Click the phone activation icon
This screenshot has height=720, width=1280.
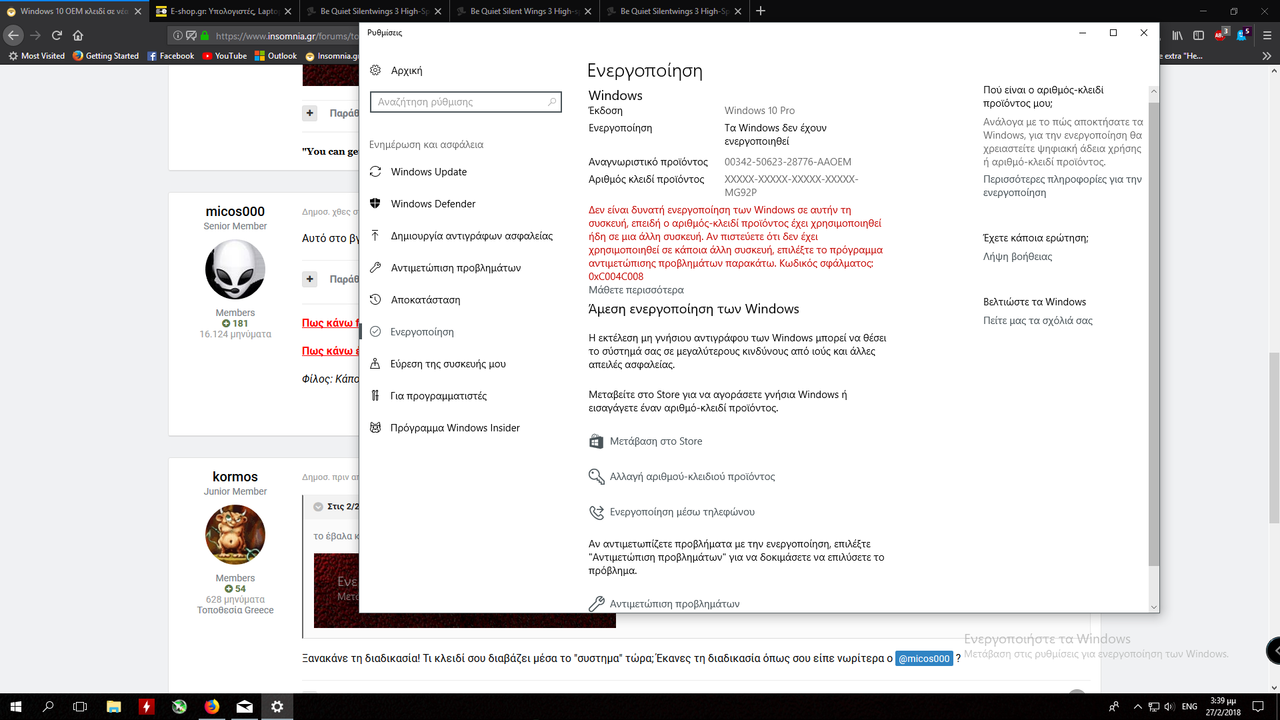(597, 512)
